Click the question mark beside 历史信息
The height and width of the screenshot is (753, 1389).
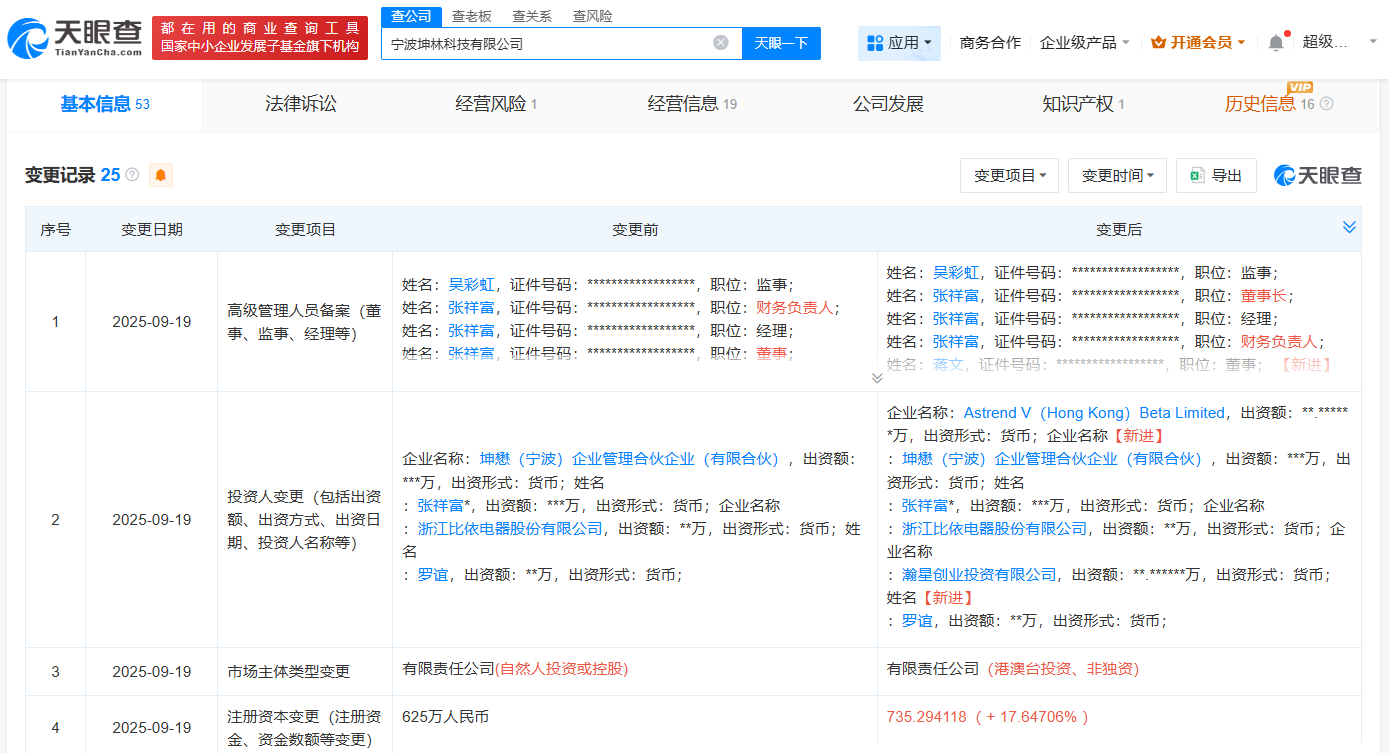pos(1325,104)
